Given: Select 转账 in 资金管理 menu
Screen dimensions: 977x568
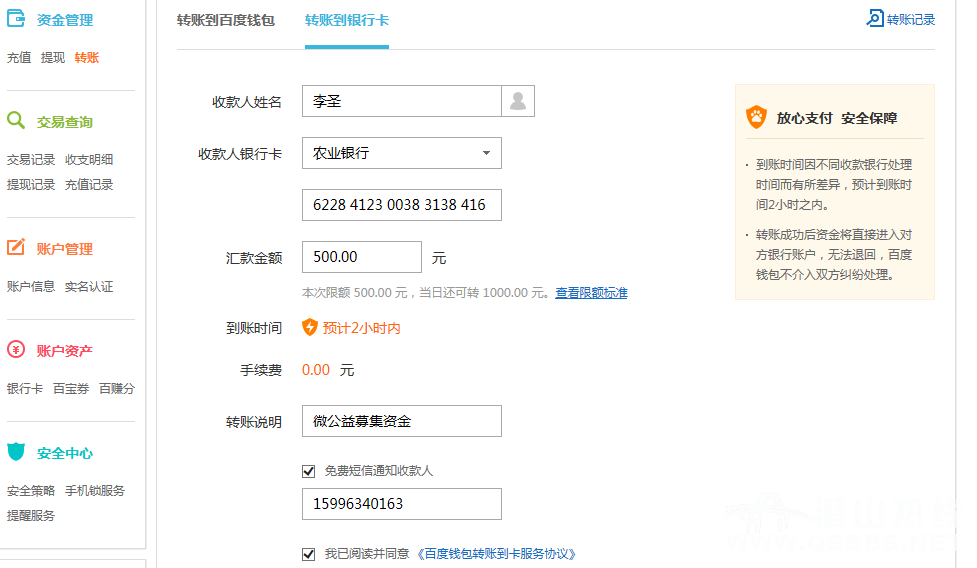Looking at the screenshot, I should point(87,58).
